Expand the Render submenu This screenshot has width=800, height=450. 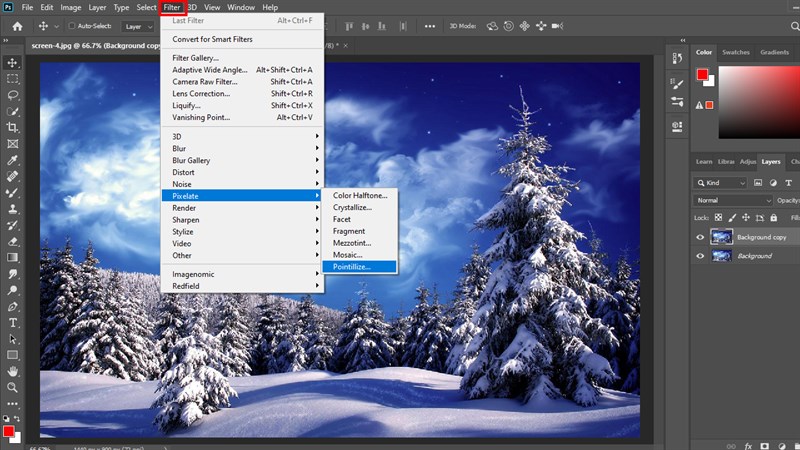(242, 208)
